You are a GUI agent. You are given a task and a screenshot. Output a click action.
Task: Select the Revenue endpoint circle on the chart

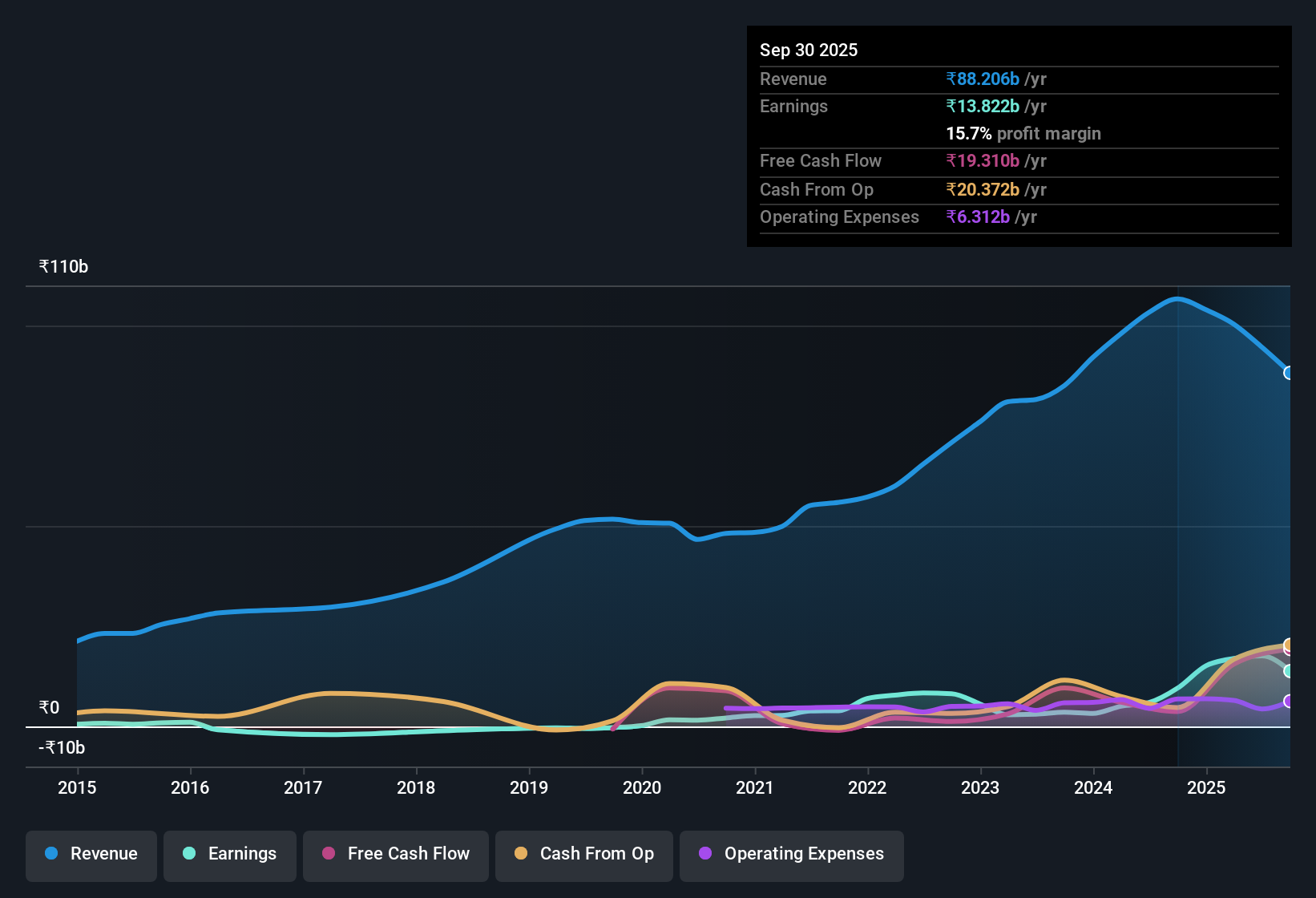point(1288,373)
